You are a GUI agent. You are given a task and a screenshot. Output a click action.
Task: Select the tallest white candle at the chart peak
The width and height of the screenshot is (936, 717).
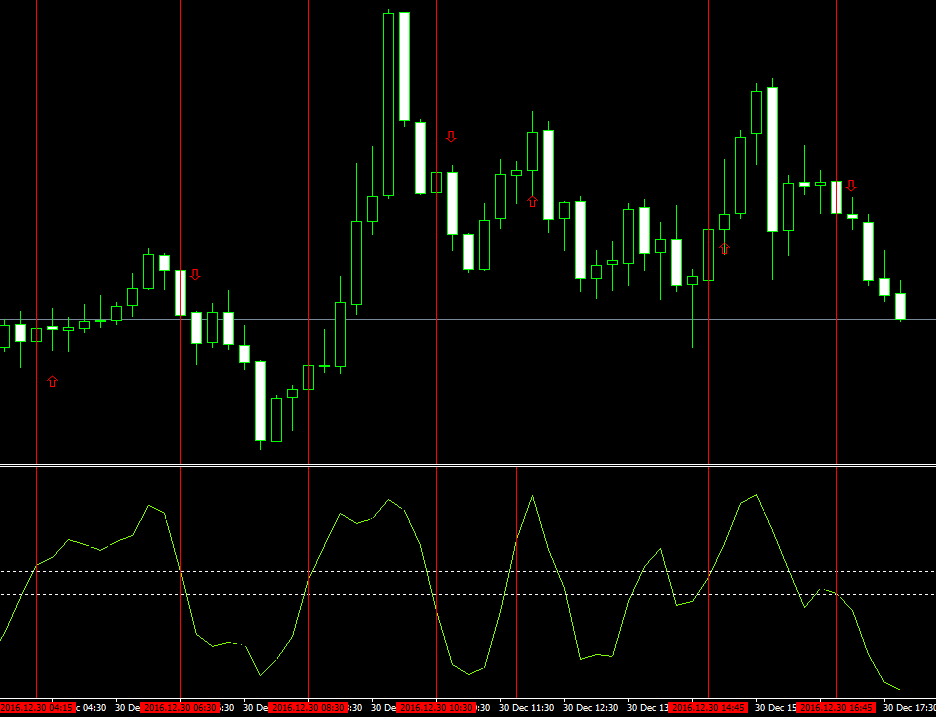click(x=404, y=66)
